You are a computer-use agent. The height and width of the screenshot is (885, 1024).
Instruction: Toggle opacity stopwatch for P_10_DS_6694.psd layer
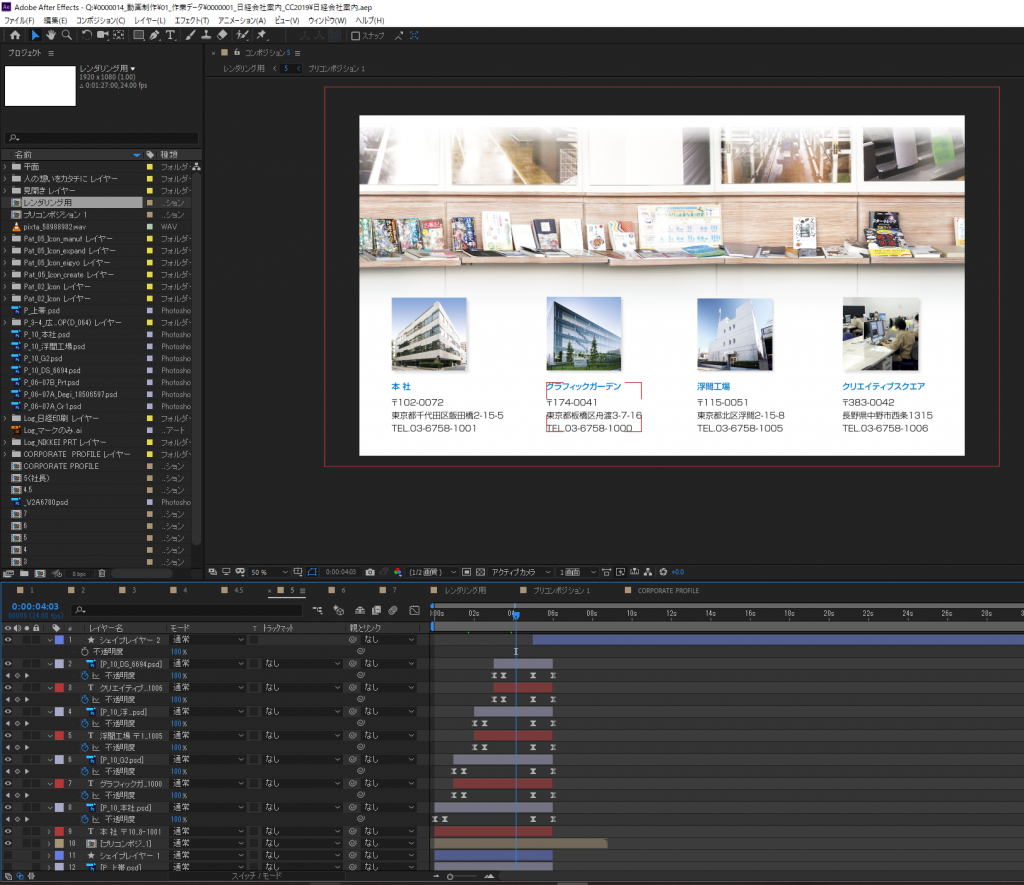[84, 675]
